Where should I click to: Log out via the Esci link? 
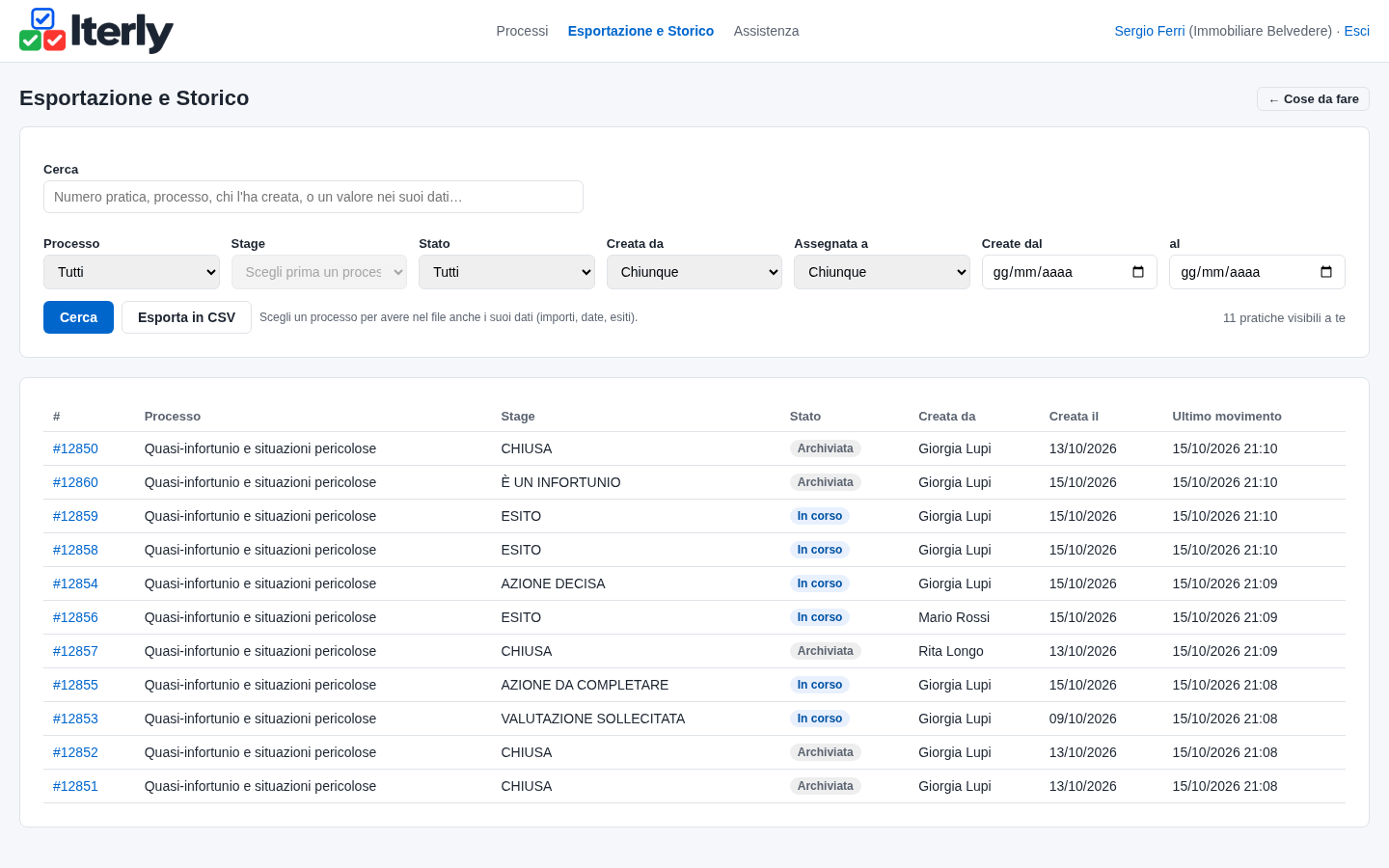[1356, 31]
